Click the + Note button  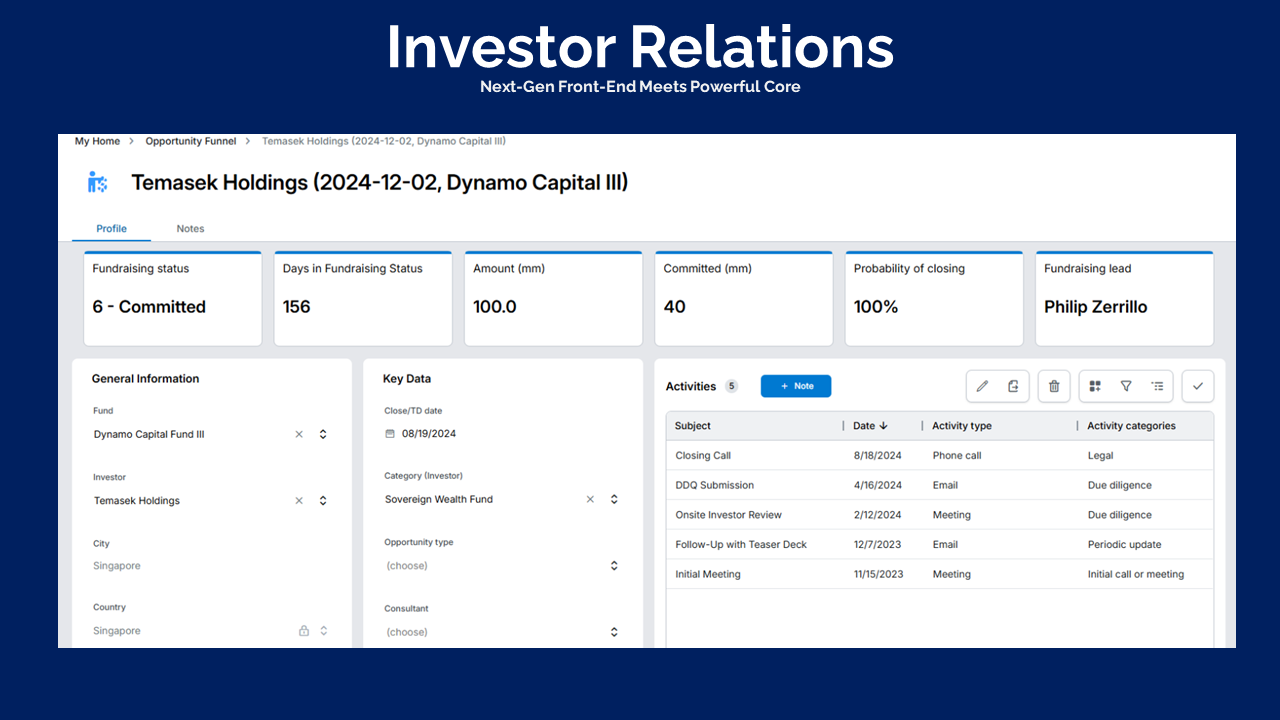pyautogui.click(x=795, y=386)
